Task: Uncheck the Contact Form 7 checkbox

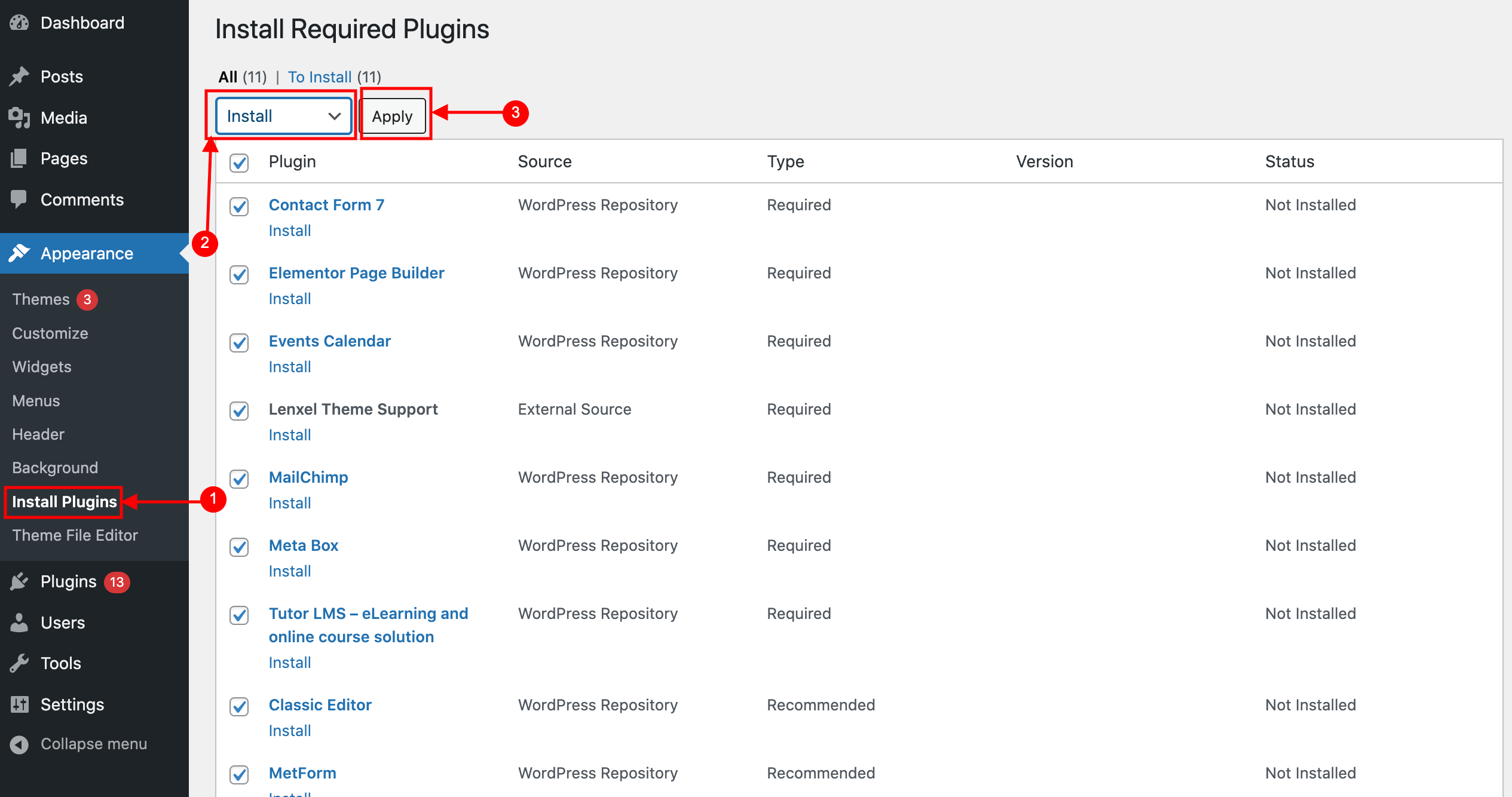Action: click(239, 207)
